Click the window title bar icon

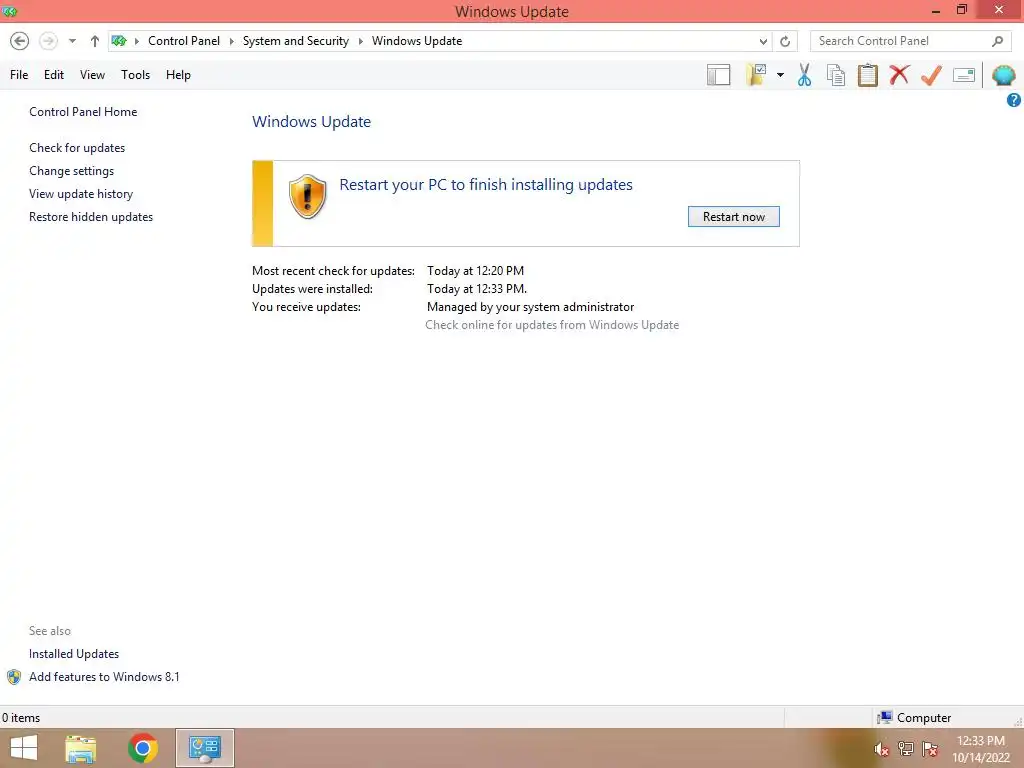pos(10,11)
